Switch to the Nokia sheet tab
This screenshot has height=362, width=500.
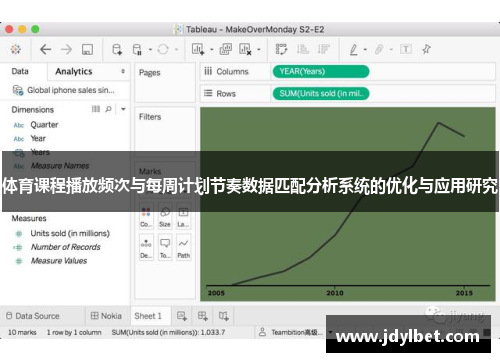click(106, 316)
